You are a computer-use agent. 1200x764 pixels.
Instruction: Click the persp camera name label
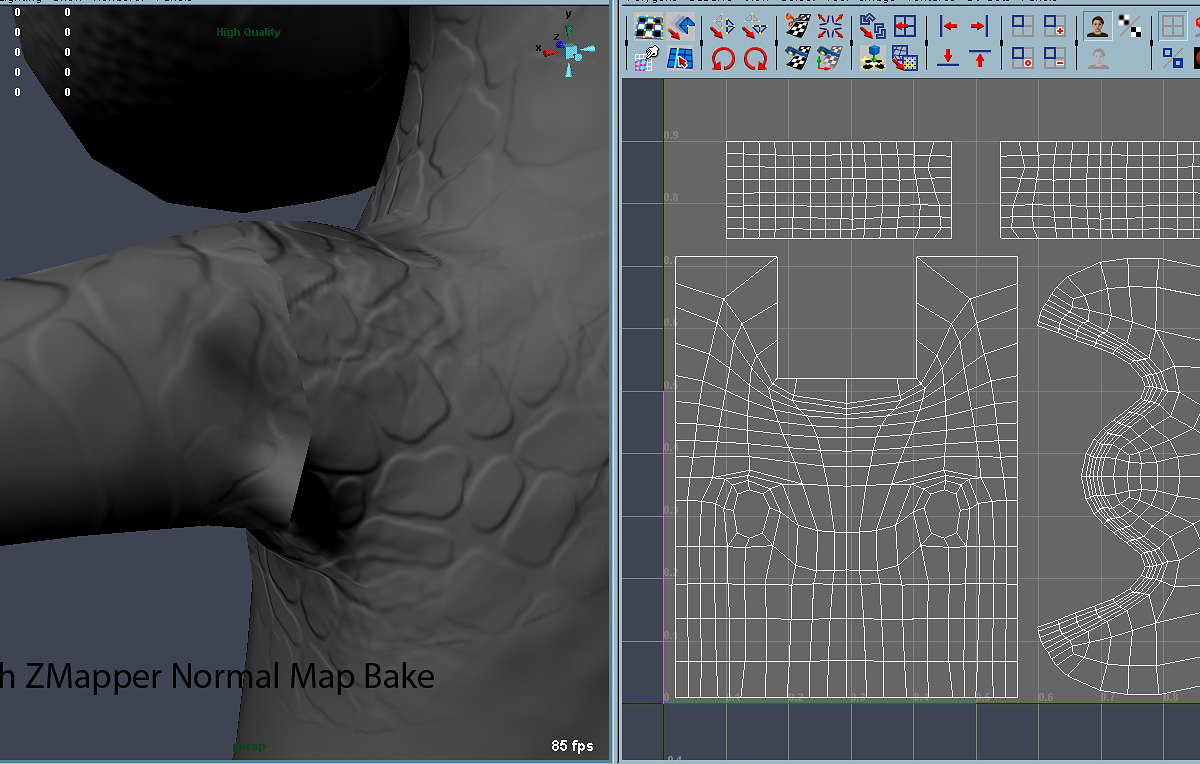(x=249, y=746)
